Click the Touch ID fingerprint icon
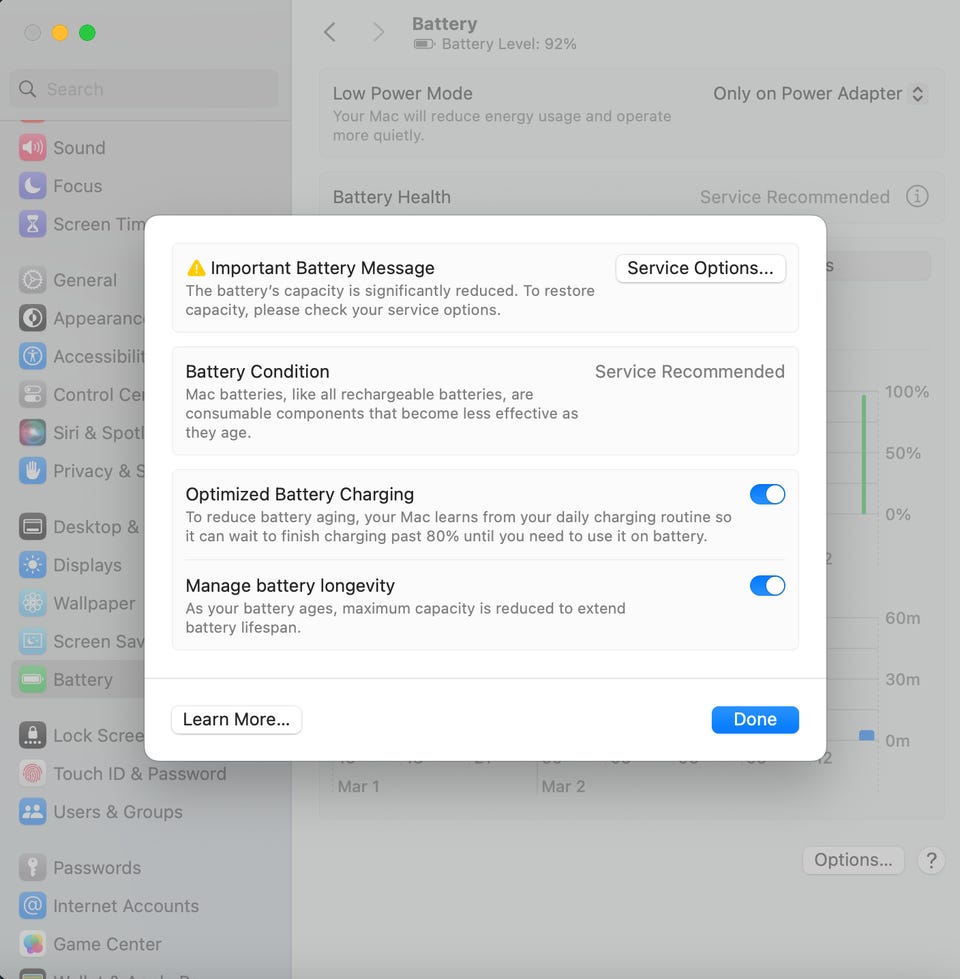 click(x=32, y=774)
